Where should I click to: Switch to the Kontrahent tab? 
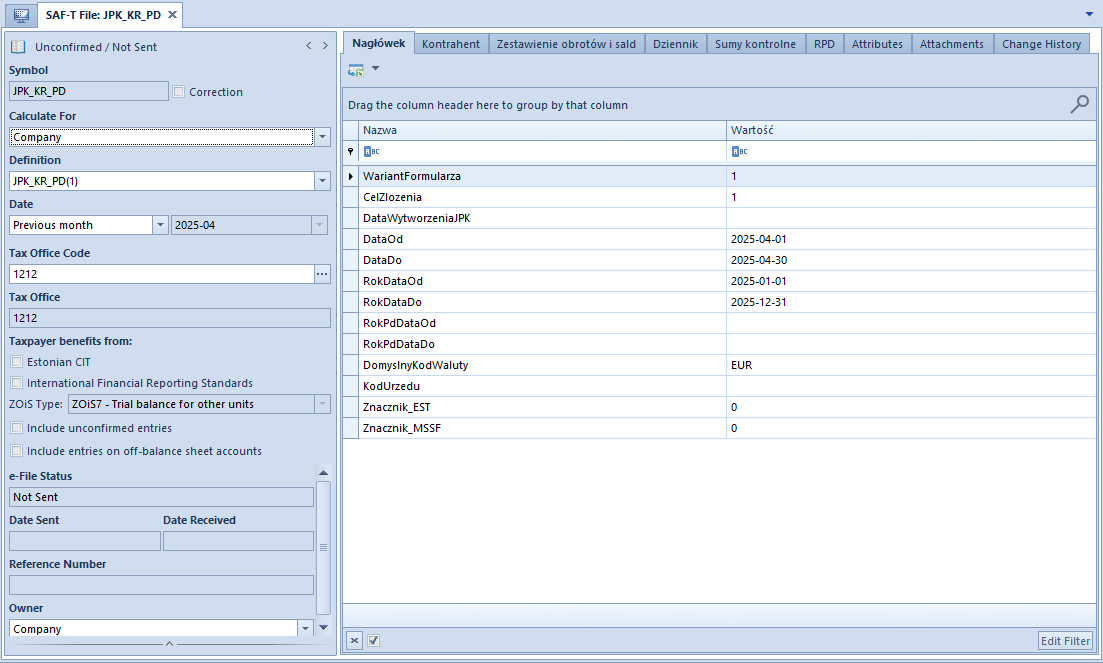pos(451,44)
